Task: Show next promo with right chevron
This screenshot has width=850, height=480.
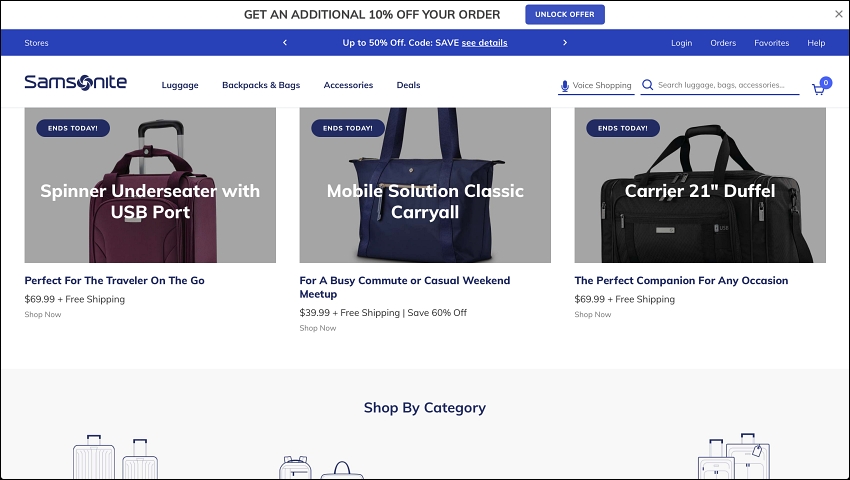Action: click(x=565, y=42)
